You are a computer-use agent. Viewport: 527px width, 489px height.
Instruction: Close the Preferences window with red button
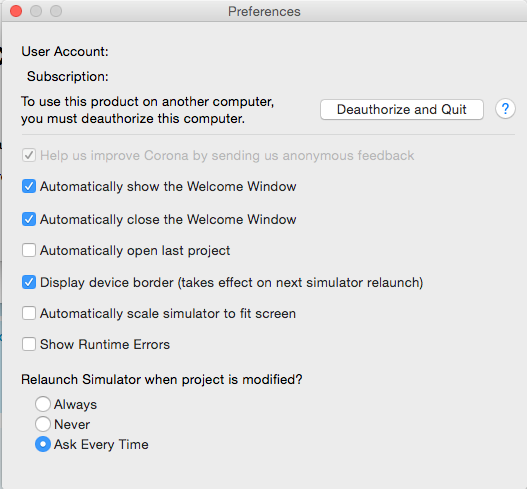pos(16,11)
